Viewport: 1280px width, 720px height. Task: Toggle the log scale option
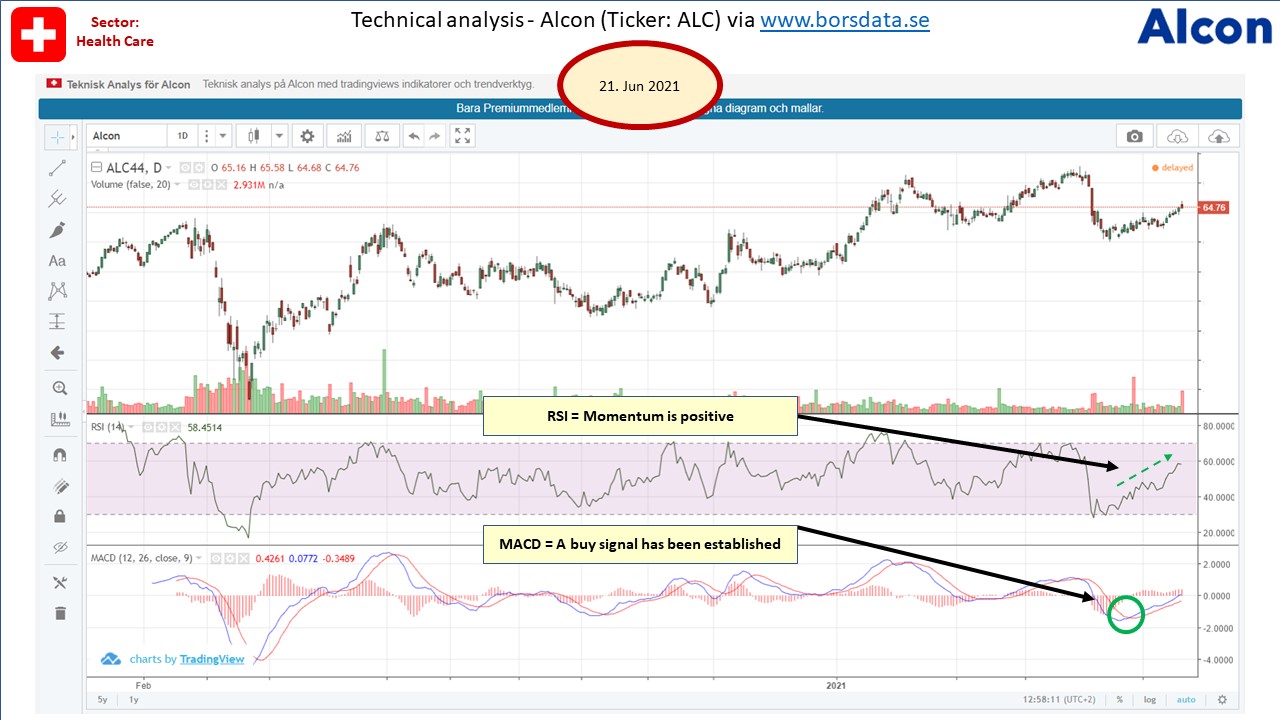(1150, 700)
